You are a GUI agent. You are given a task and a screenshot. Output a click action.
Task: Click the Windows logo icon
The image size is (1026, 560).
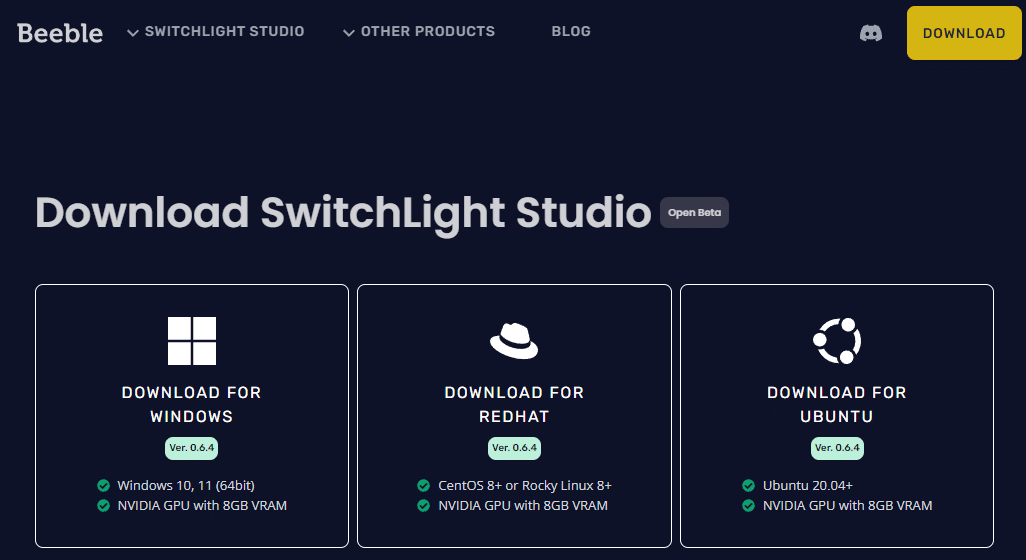[x=192, y=341]
